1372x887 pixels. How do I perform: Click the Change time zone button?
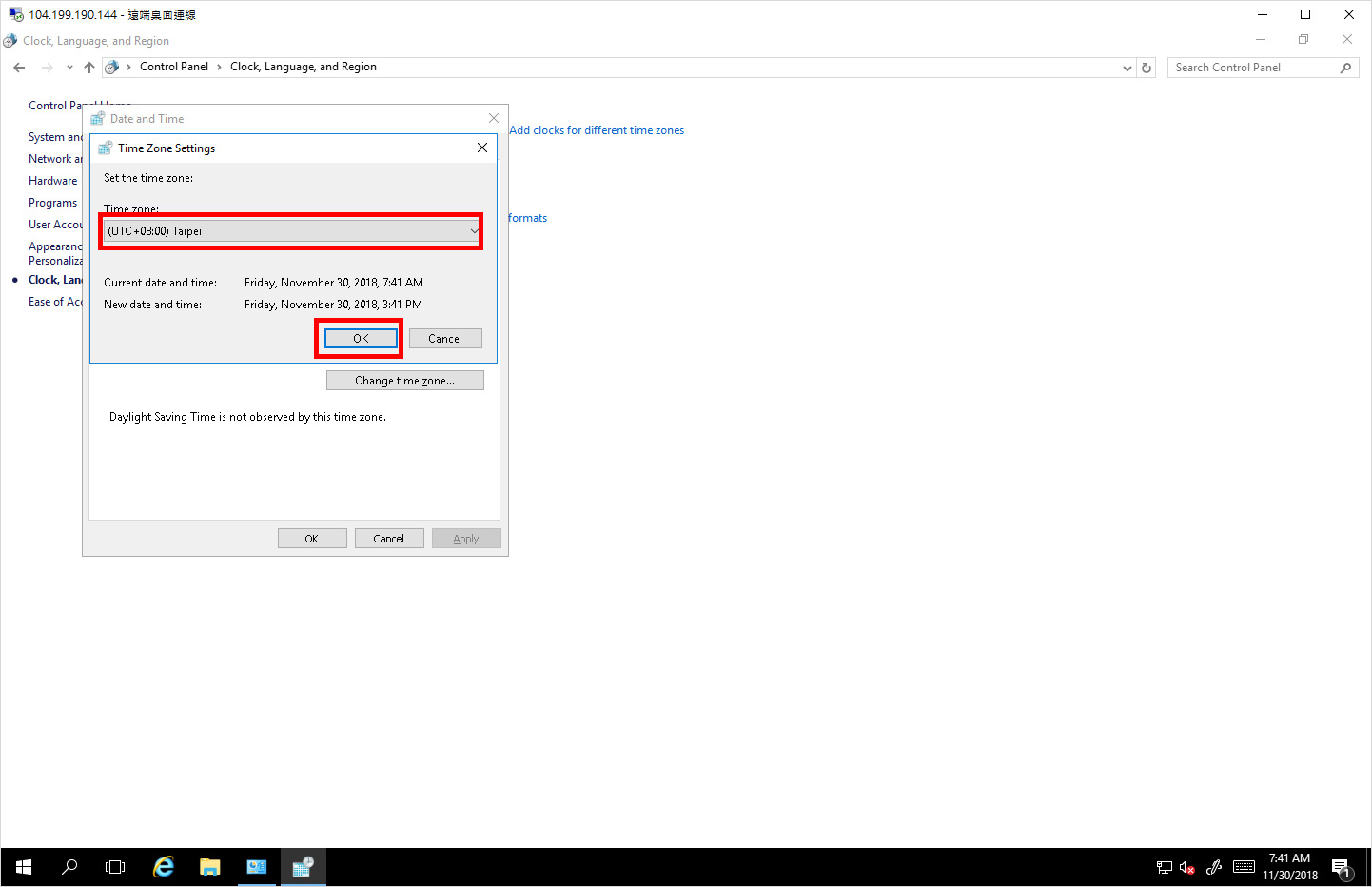pyautogui.click(x=405, y=381)
